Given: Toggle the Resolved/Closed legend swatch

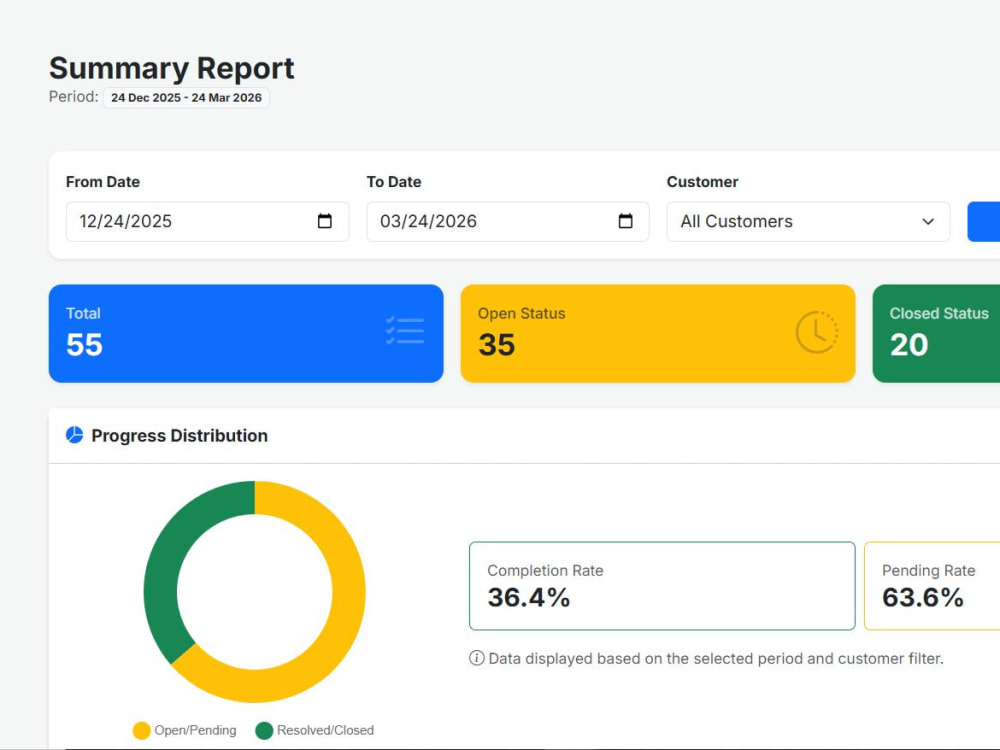Looking at the screenshot, I should pyautogui.click(x=264, y=730).
